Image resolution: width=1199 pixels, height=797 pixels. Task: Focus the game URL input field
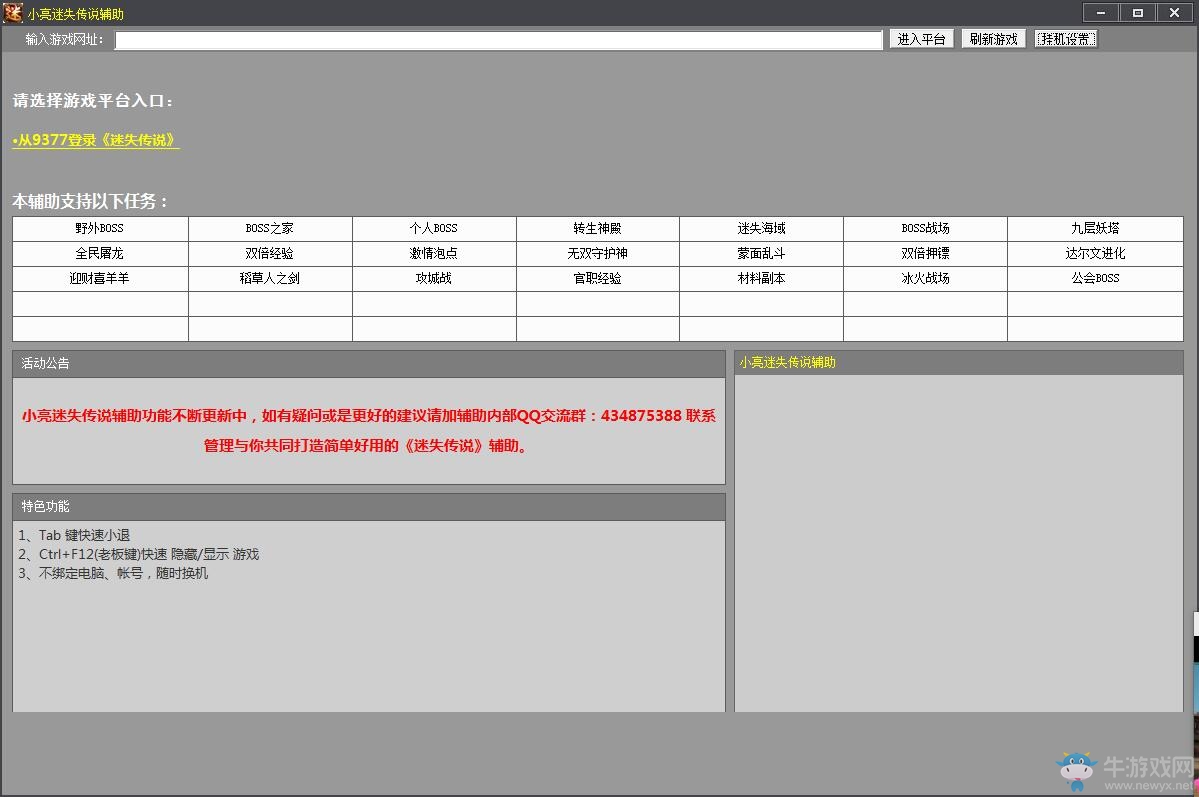(499, 40)
